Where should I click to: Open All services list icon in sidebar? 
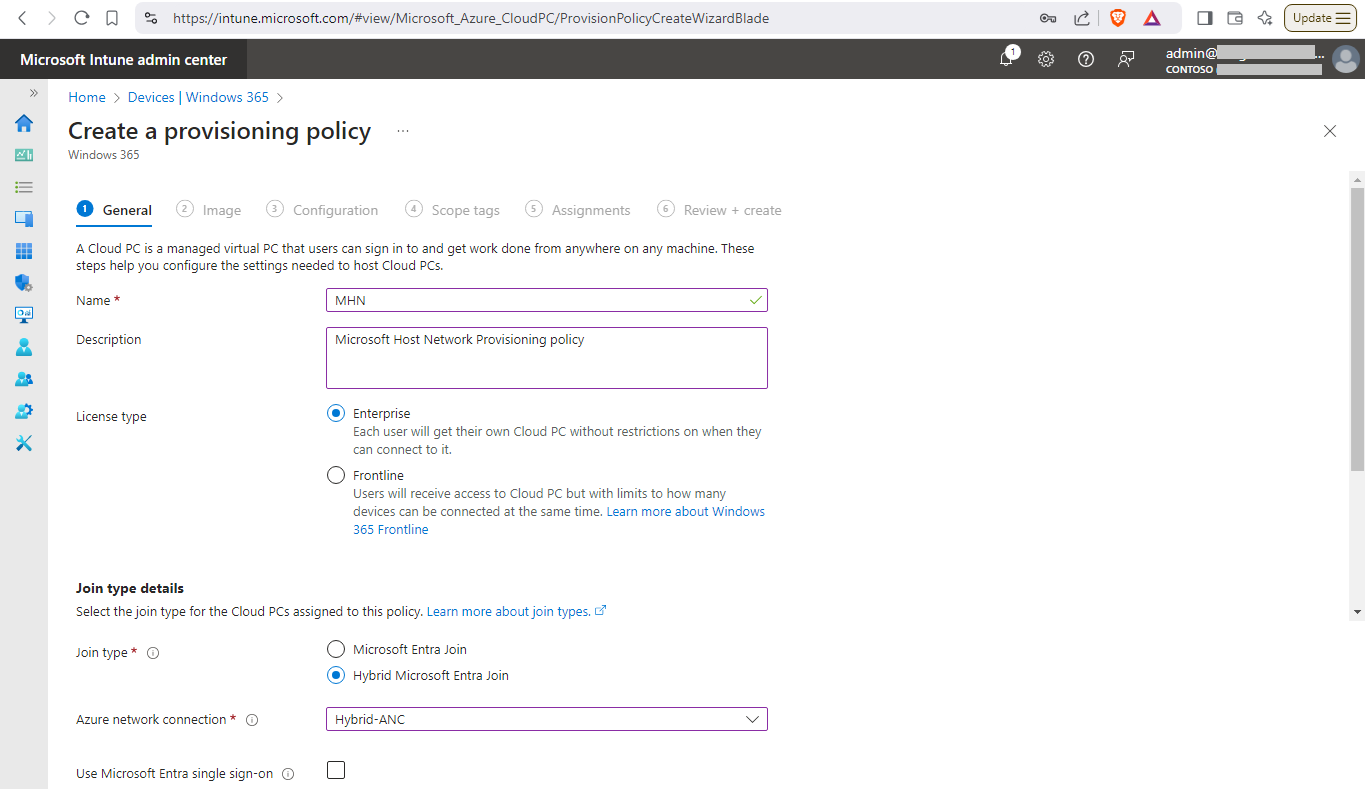(x=24, y=187)
